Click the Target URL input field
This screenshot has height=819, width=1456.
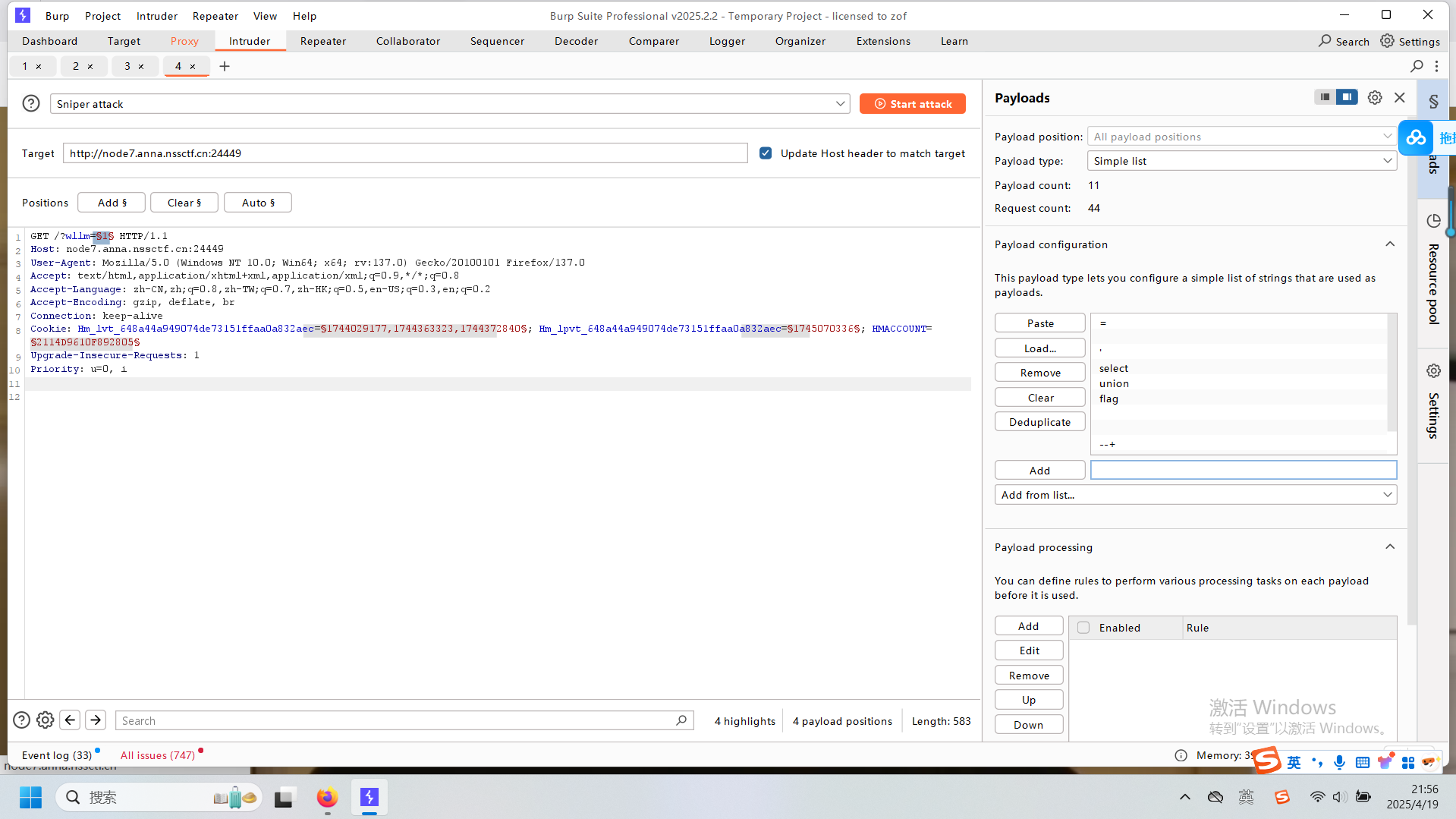click(x=405, y=153)
